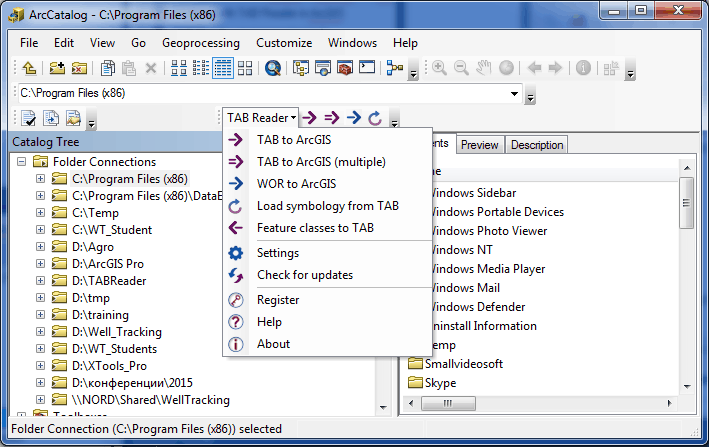Click the Zoom Out tool icon
This screenshot has width=709, height=447.
tap(461, 68)
